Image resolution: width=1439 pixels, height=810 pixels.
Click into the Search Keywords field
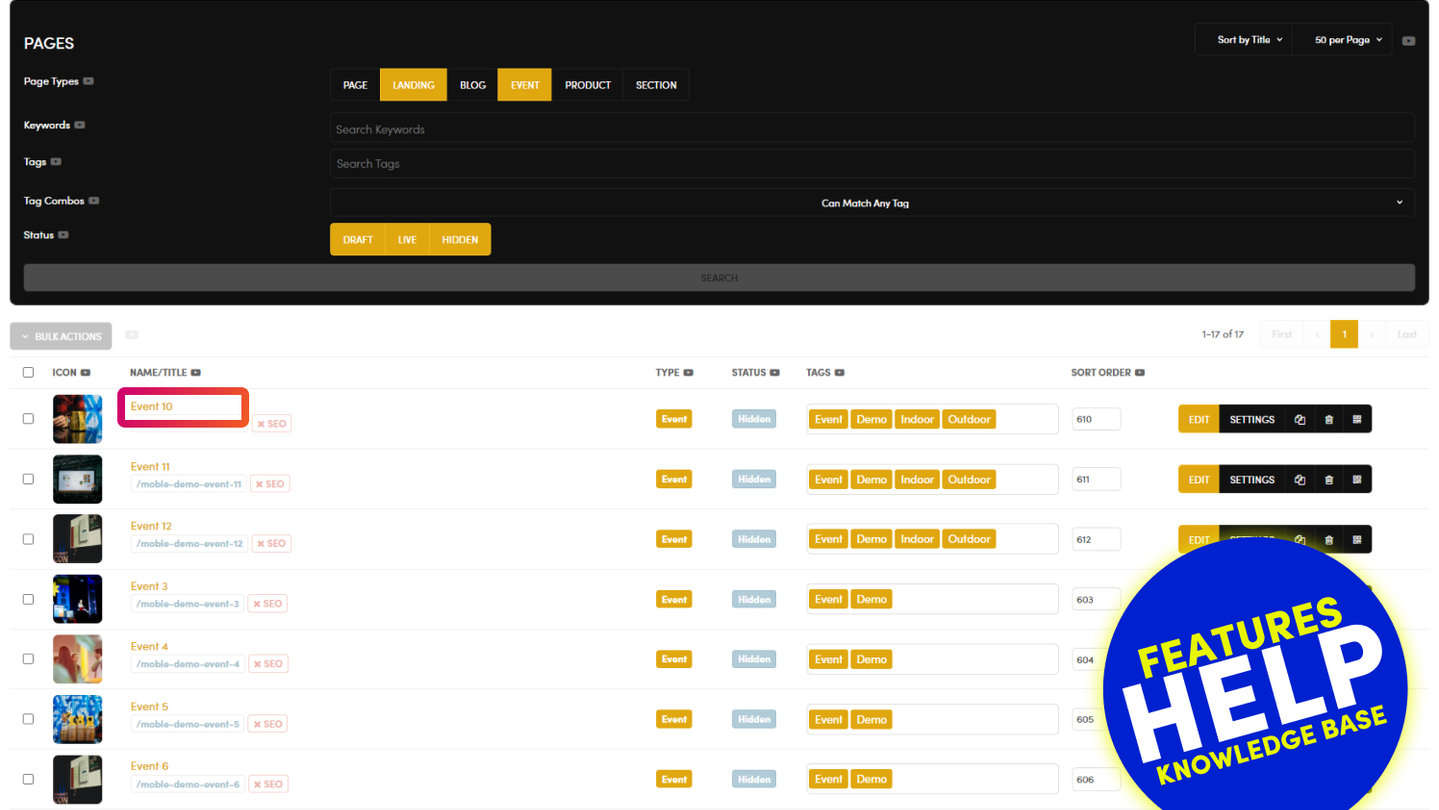(x=871, y=129)
